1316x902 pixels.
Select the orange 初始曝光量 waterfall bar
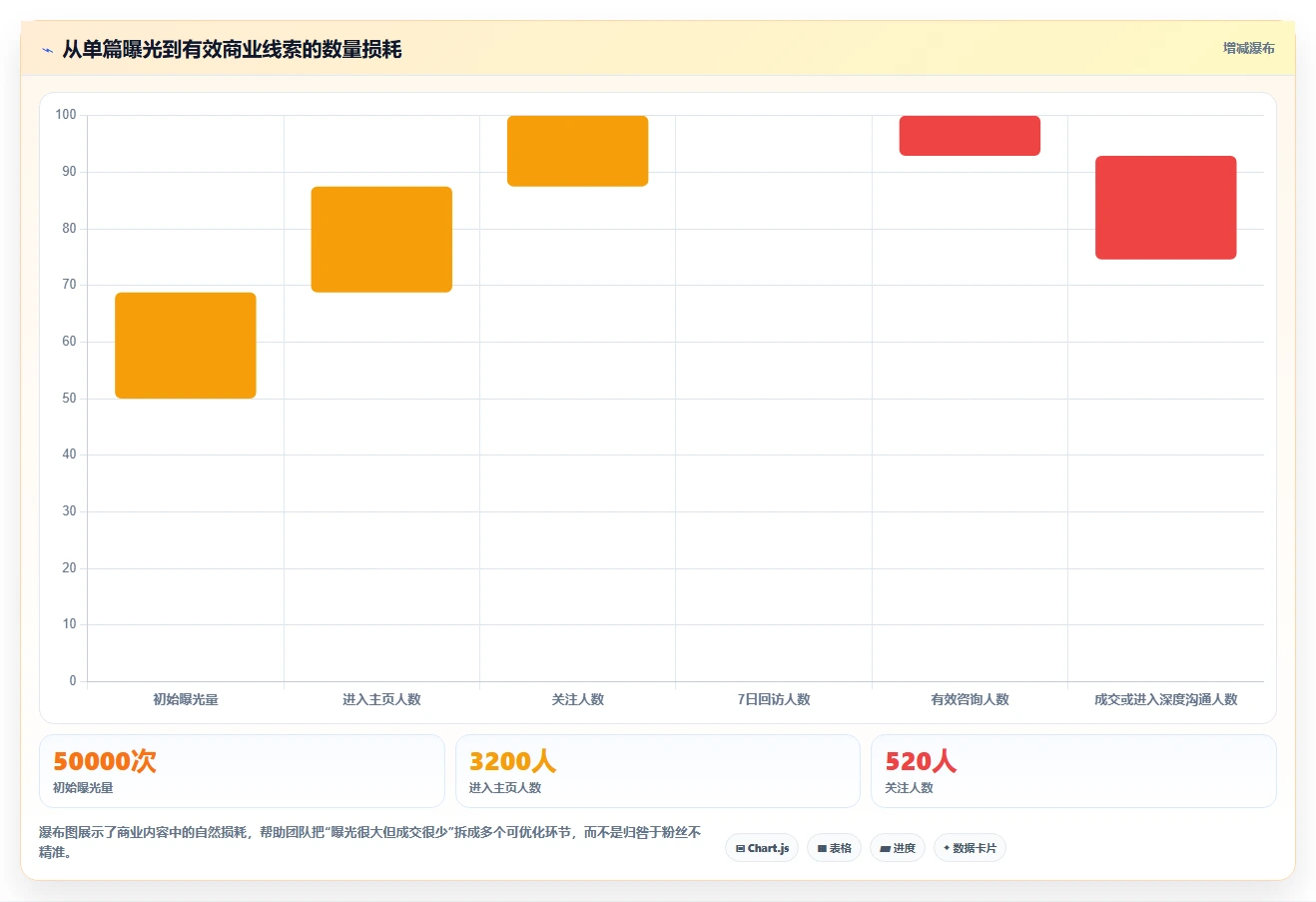[x=186, y=346]
